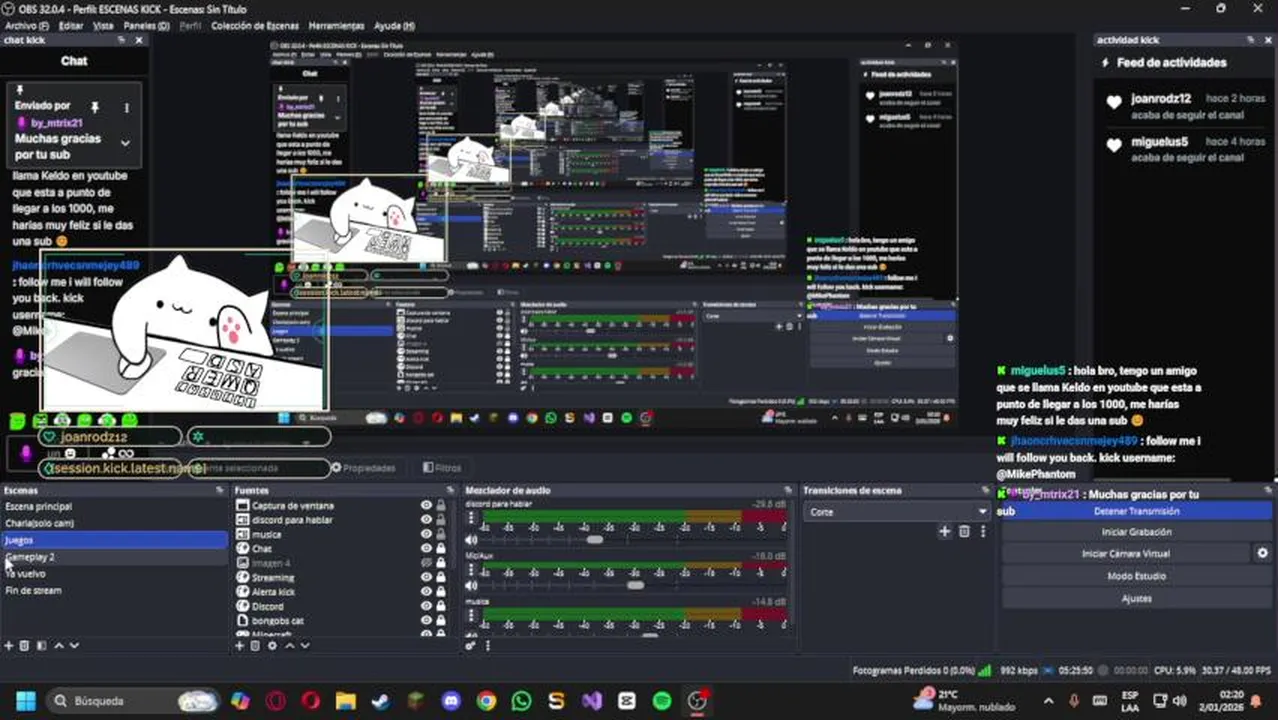Remove selected source with Fuentes trash icon
Image resolution: width=1278 pixels, height=720 pixels.
[x=256, y=646]
